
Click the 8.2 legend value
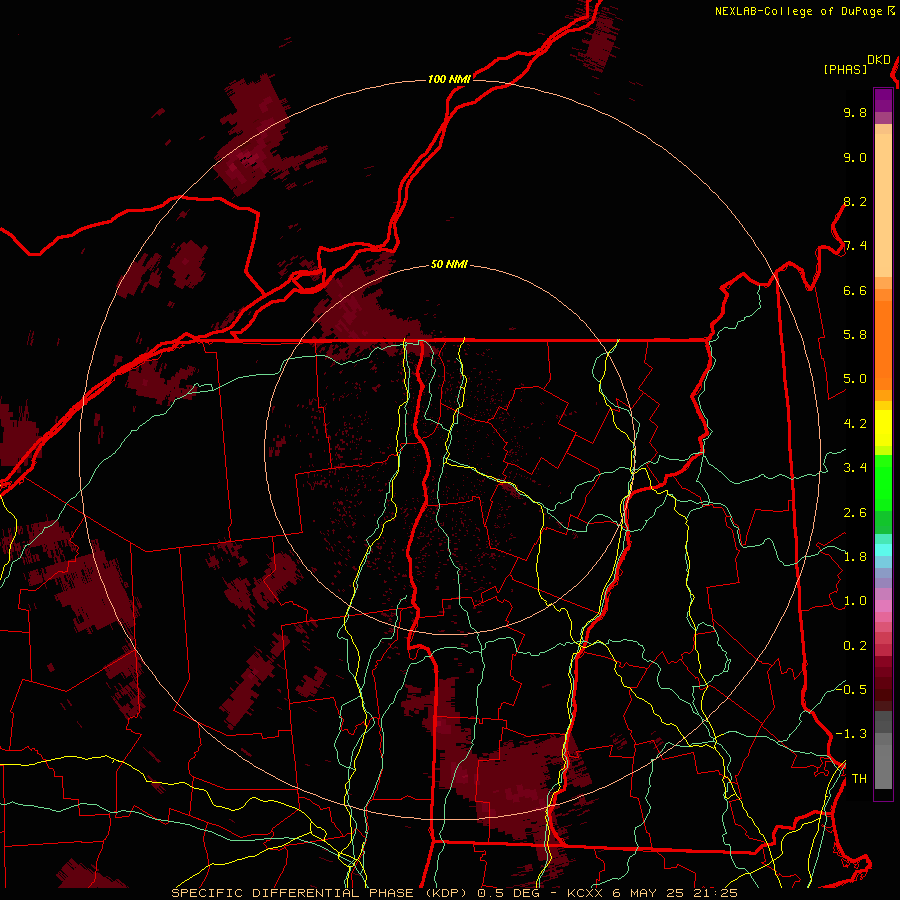855,201
